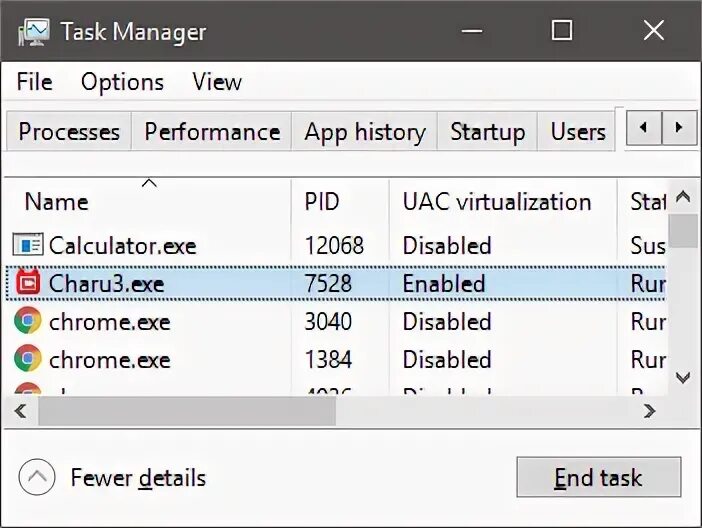Click the Task Manager title bar icon
Viewport: 702px width, 528px height.
tap(34, 31)
